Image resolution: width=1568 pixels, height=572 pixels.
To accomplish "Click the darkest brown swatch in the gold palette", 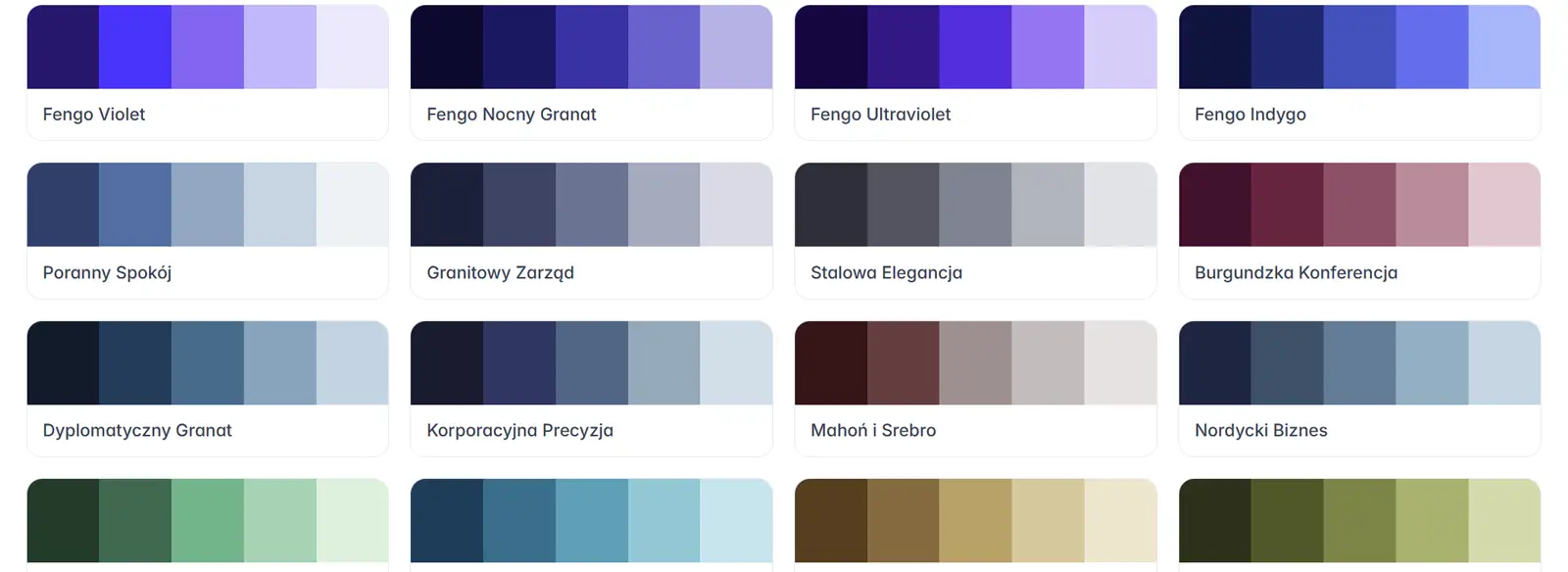I will pyautogui.click(x=831, y=520).
